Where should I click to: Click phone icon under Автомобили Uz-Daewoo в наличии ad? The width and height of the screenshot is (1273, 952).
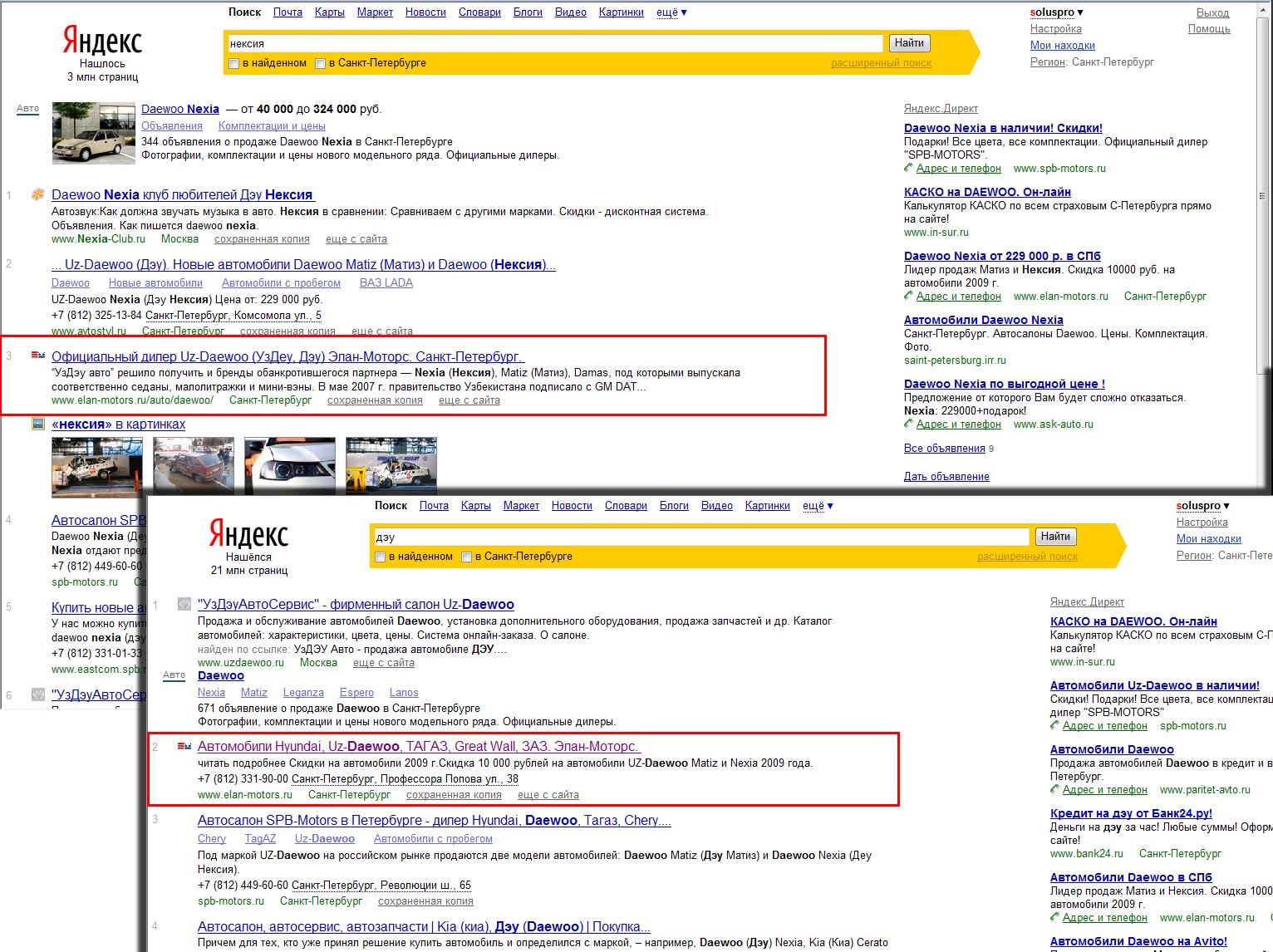click(x=1055, y=726)
